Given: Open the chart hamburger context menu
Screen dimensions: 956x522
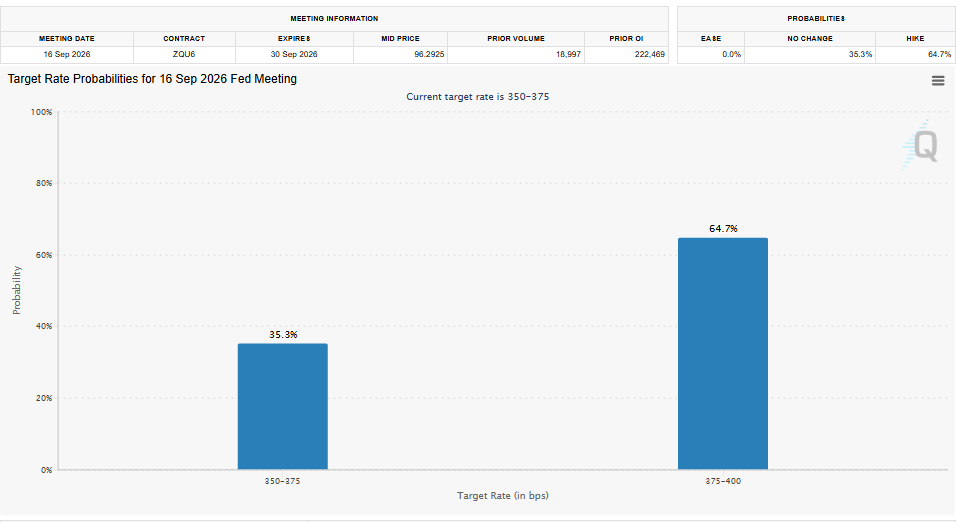Looking at the screenshot, I should click(938, 80).
